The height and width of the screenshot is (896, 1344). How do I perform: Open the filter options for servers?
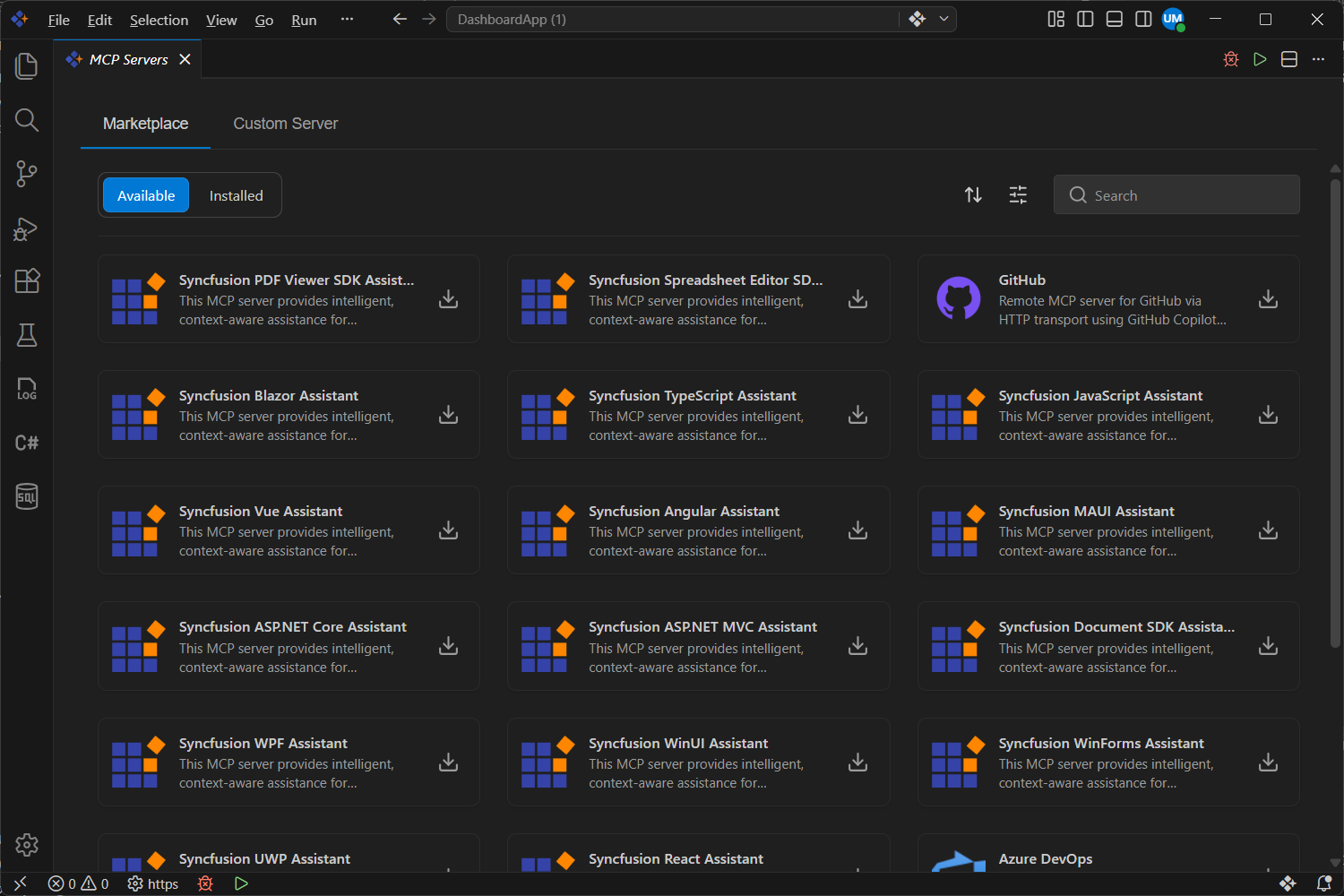tap(1018, 195)
